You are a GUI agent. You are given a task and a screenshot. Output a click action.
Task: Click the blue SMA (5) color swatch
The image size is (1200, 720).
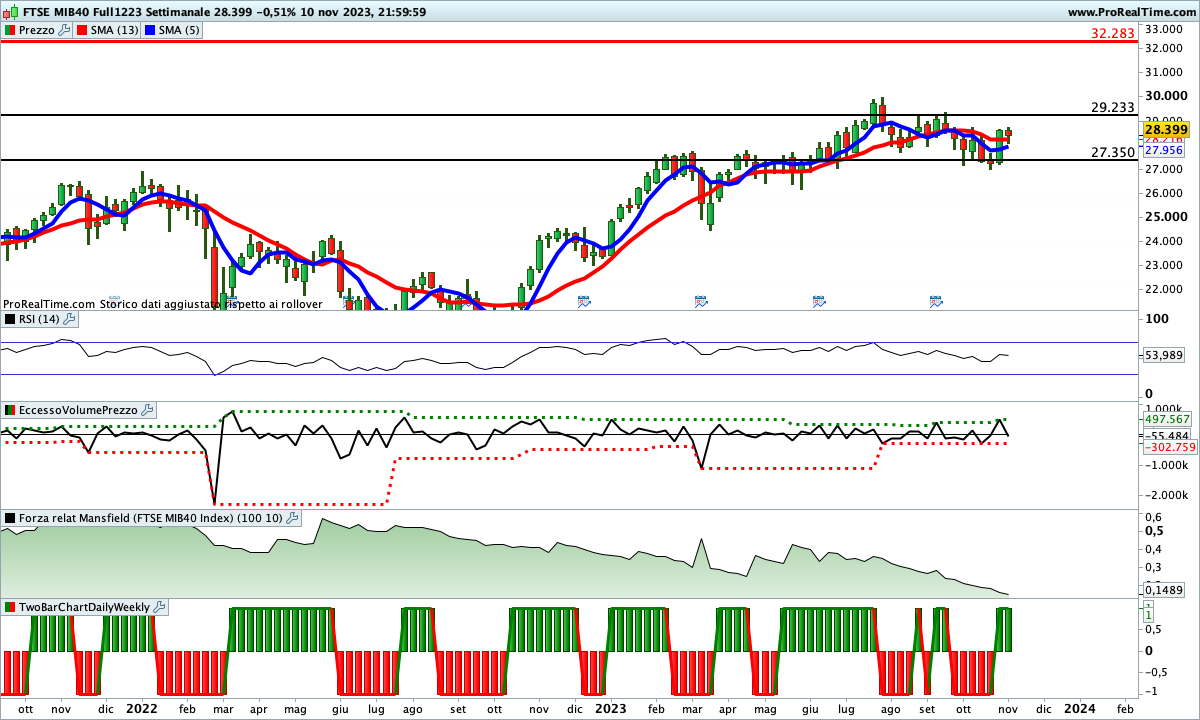(x=150, y=31)
